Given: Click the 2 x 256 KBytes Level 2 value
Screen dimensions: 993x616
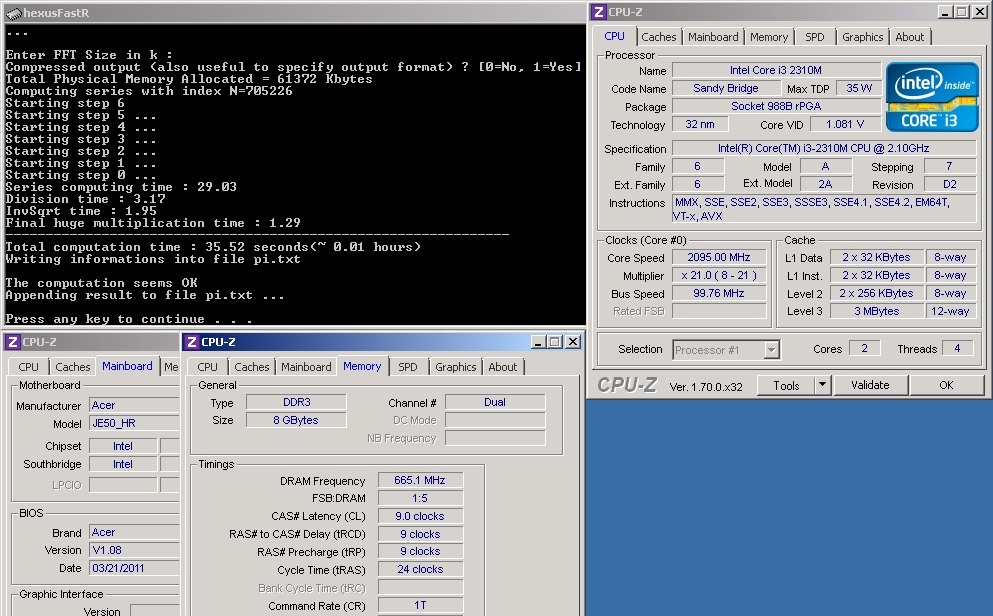Looking at the screenshot, I should [876, 294].
